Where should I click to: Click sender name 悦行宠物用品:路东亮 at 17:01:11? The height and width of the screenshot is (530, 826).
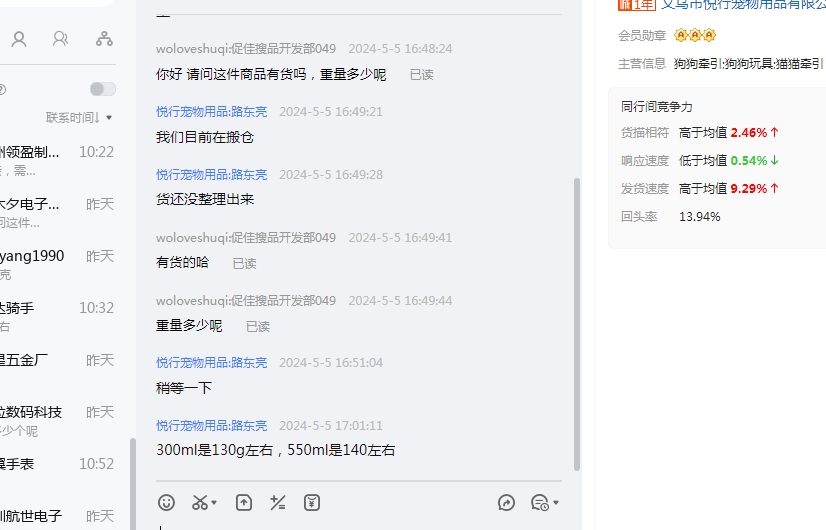point(212,425)
